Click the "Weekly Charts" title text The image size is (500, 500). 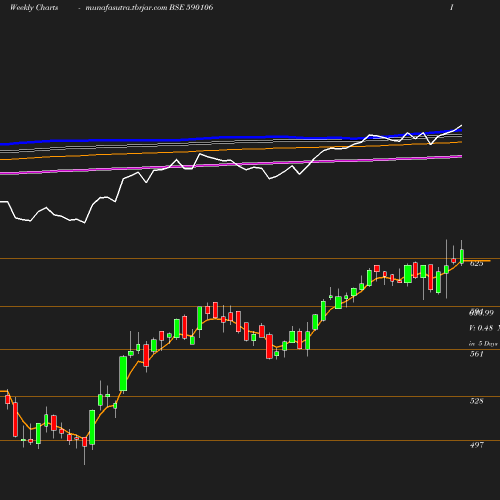coord(34,7)
